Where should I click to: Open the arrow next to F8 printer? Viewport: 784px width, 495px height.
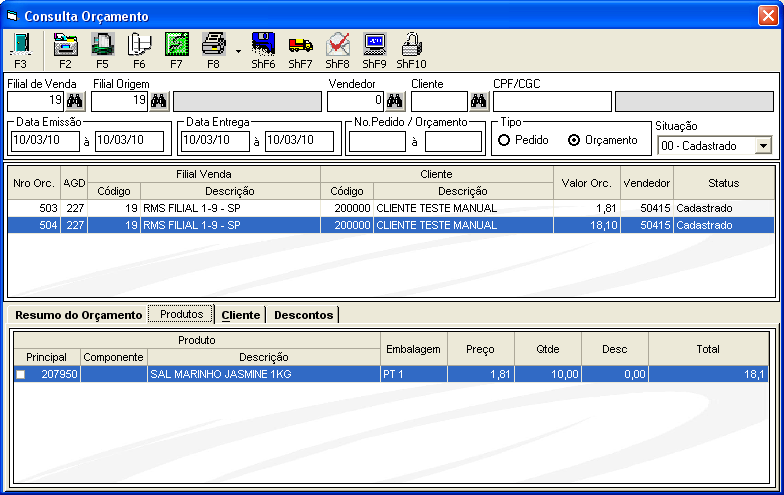coord(238,51)
